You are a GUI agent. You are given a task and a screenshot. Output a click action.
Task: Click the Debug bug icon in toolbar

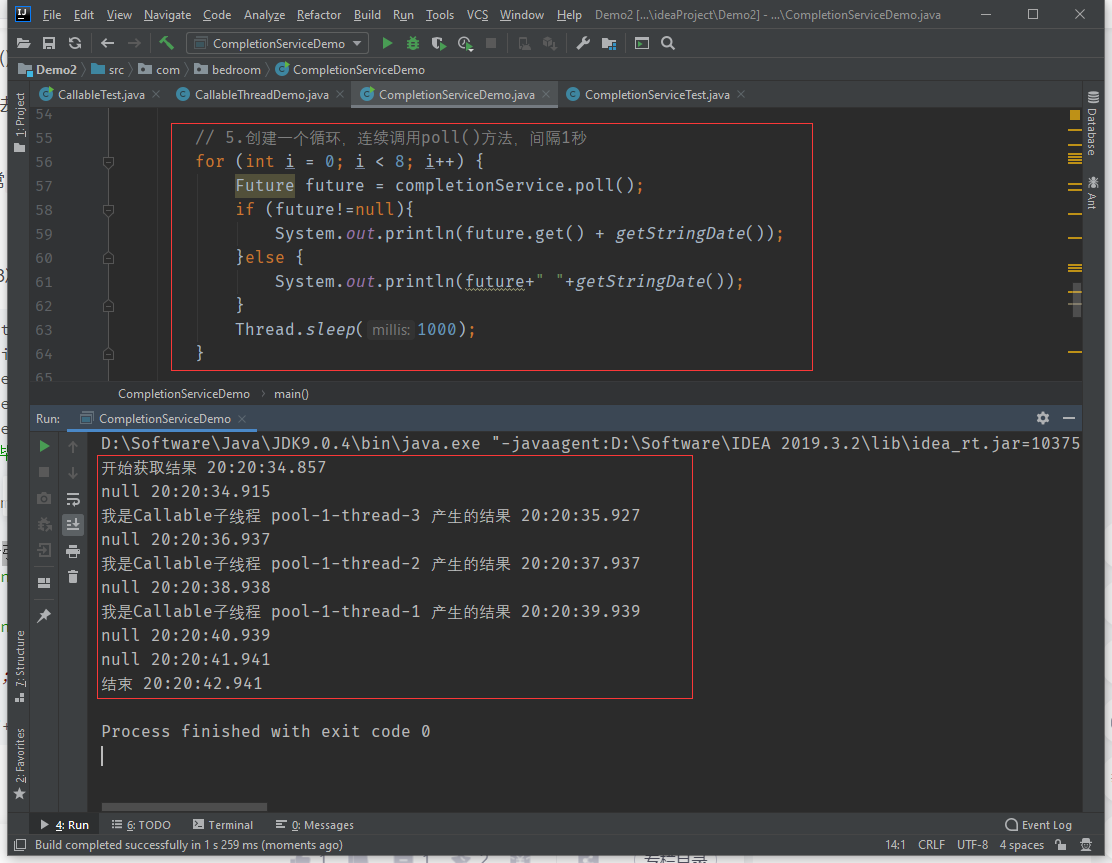[x=413, y=43]
